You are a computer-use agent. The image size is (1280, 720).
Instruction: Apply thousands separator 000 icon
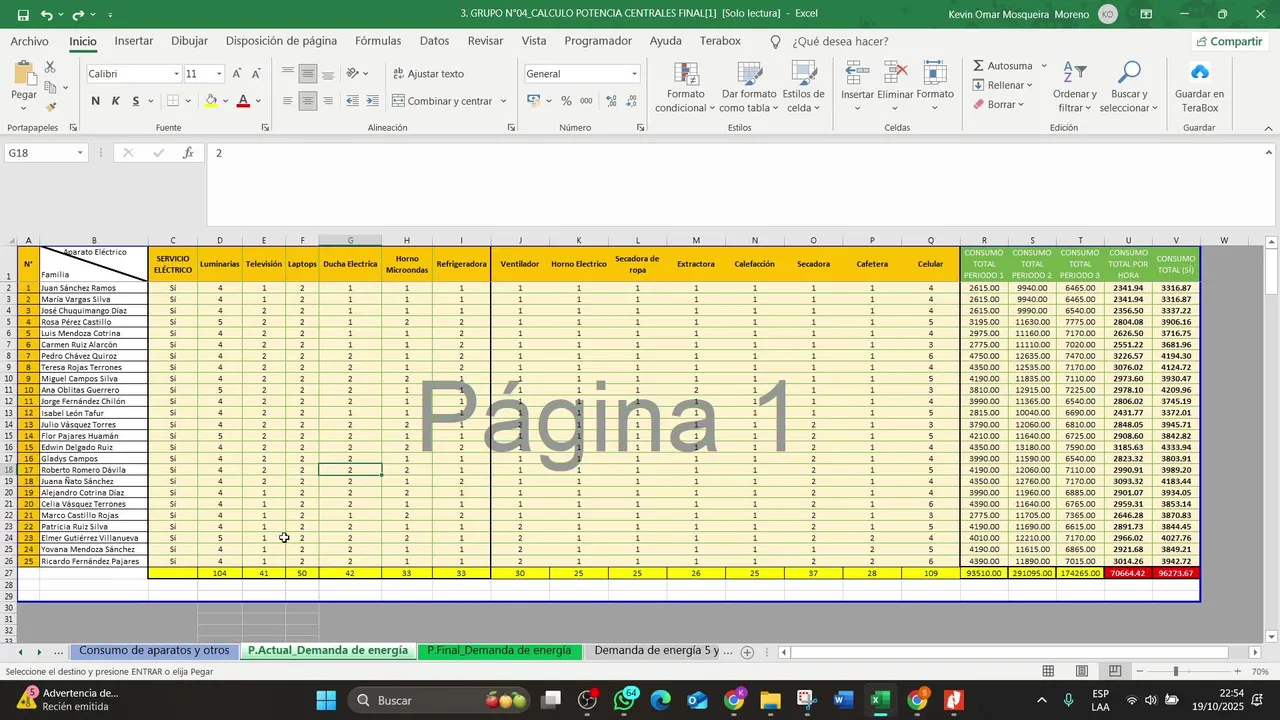585,101
